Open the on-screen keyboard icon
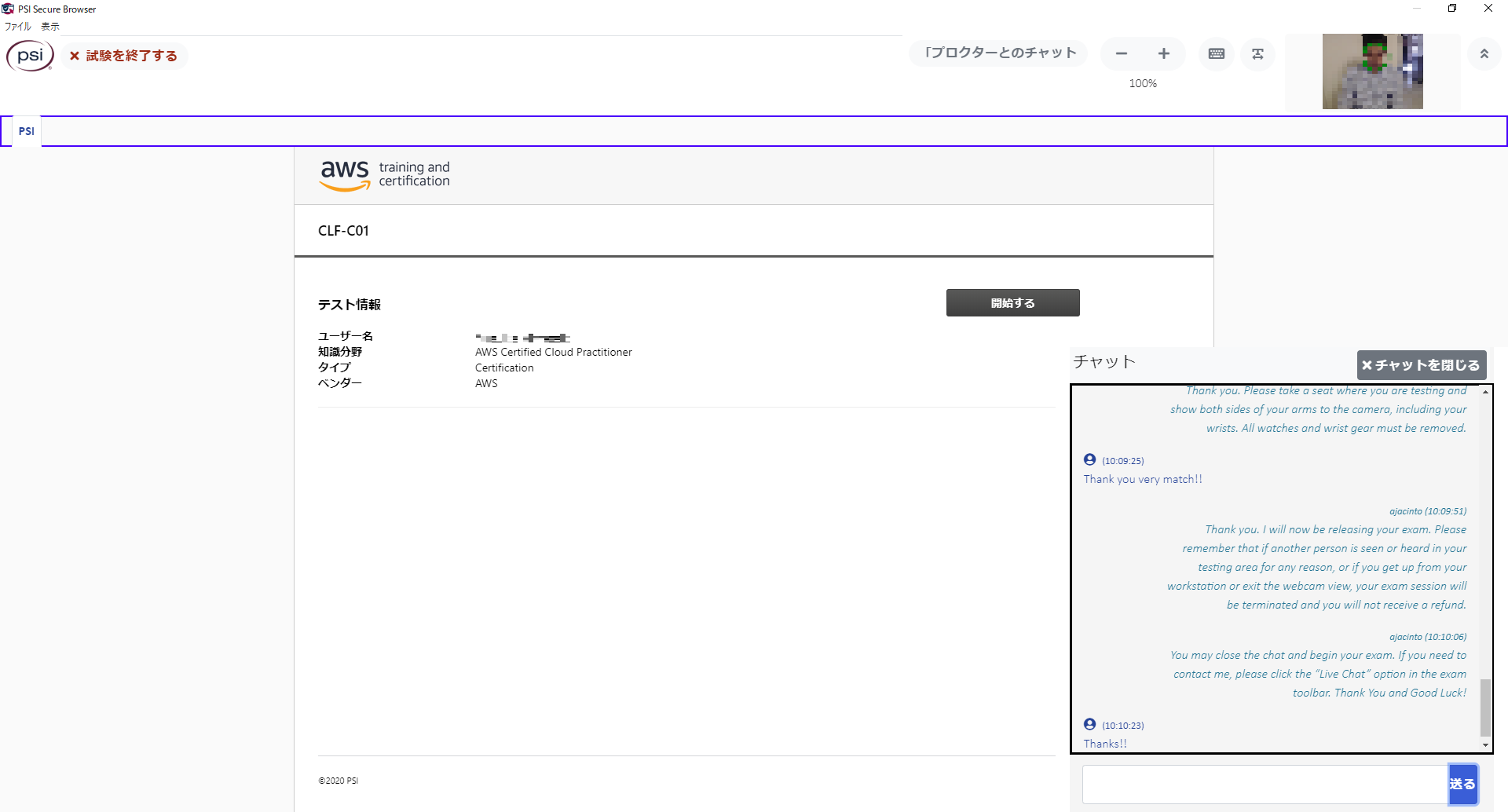Viewport: 1508px width, 812px height. (1217, 53)
